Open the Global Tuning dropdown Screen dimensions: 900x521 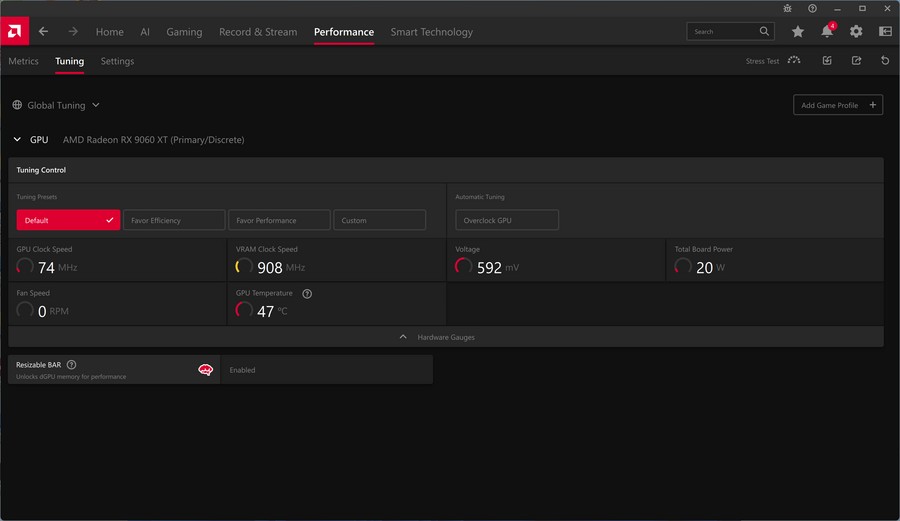[x=56, y=105]
